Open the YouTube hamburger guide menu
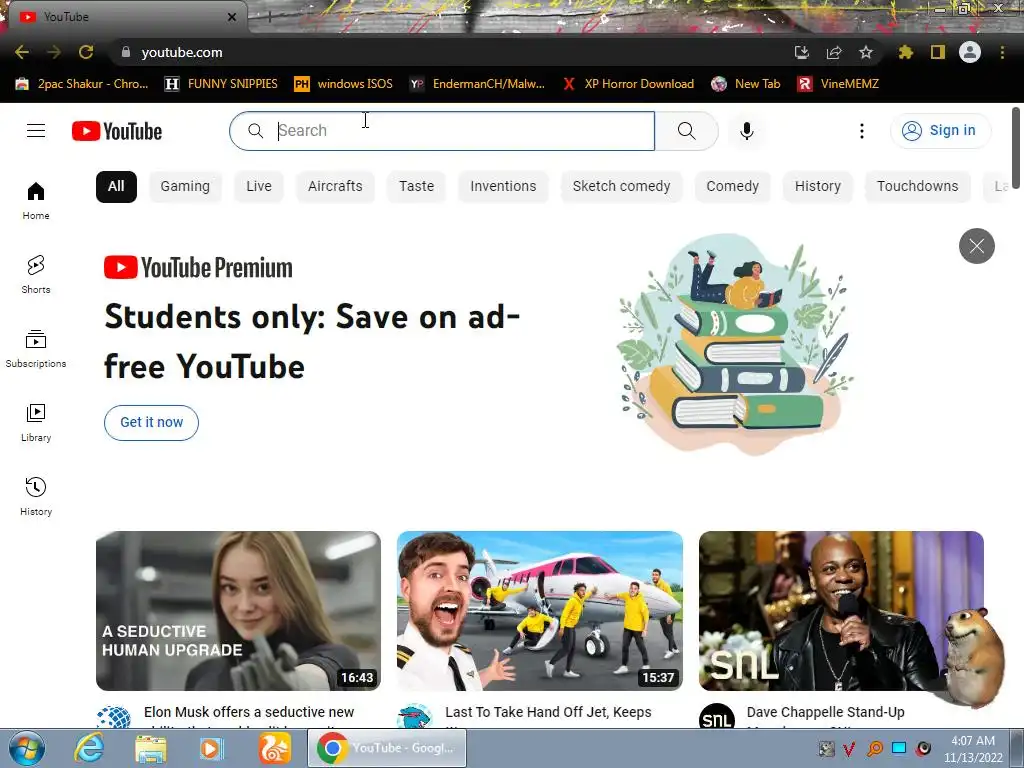 [x=36, y=131]
